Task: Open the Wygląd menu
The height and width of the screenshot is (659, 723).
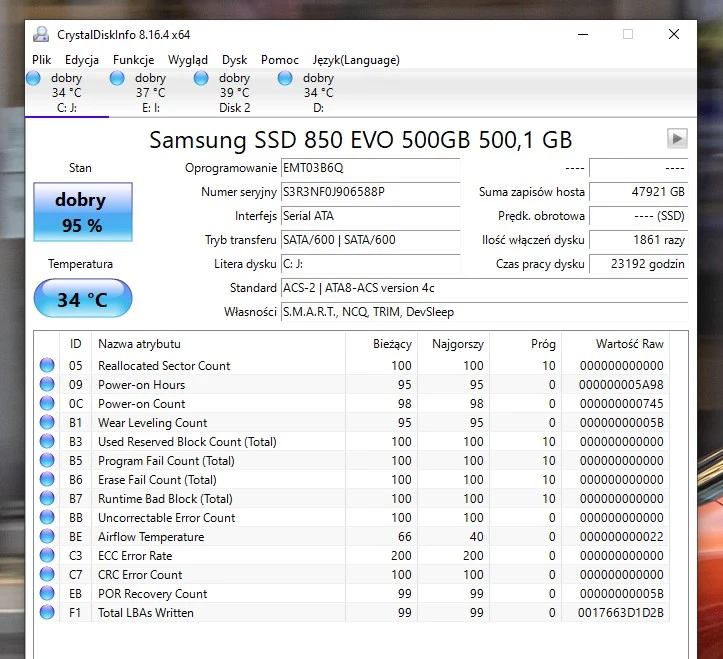Action: point(188,60)
